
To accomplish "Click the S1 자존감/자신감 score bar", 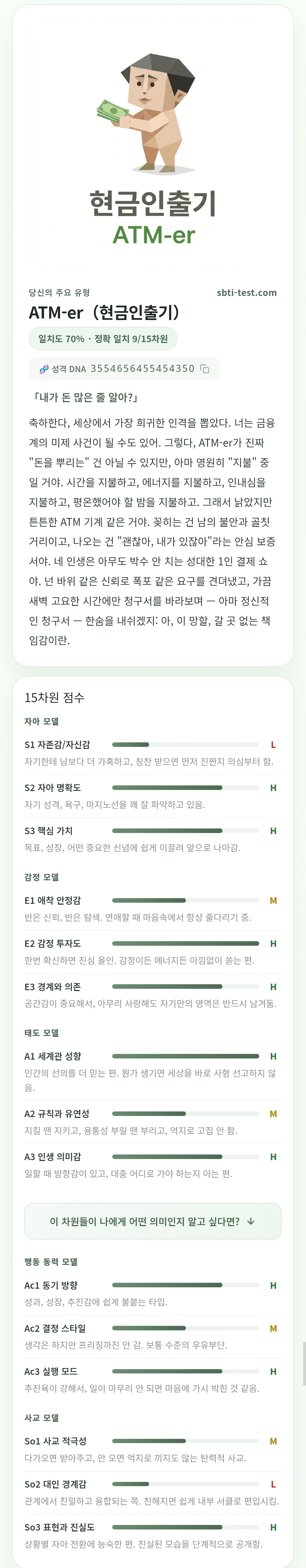I will pos(186,744).
